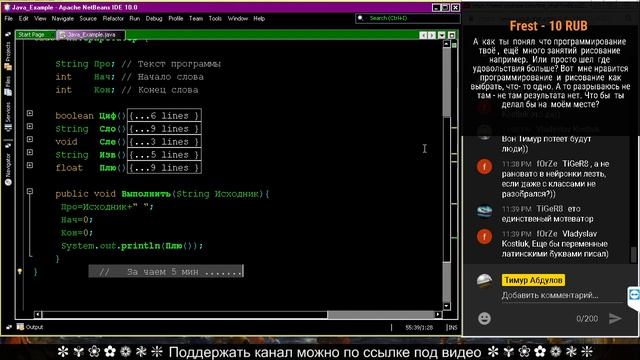Open the Services side panel

pyautogui.click(x=8, y=117)
